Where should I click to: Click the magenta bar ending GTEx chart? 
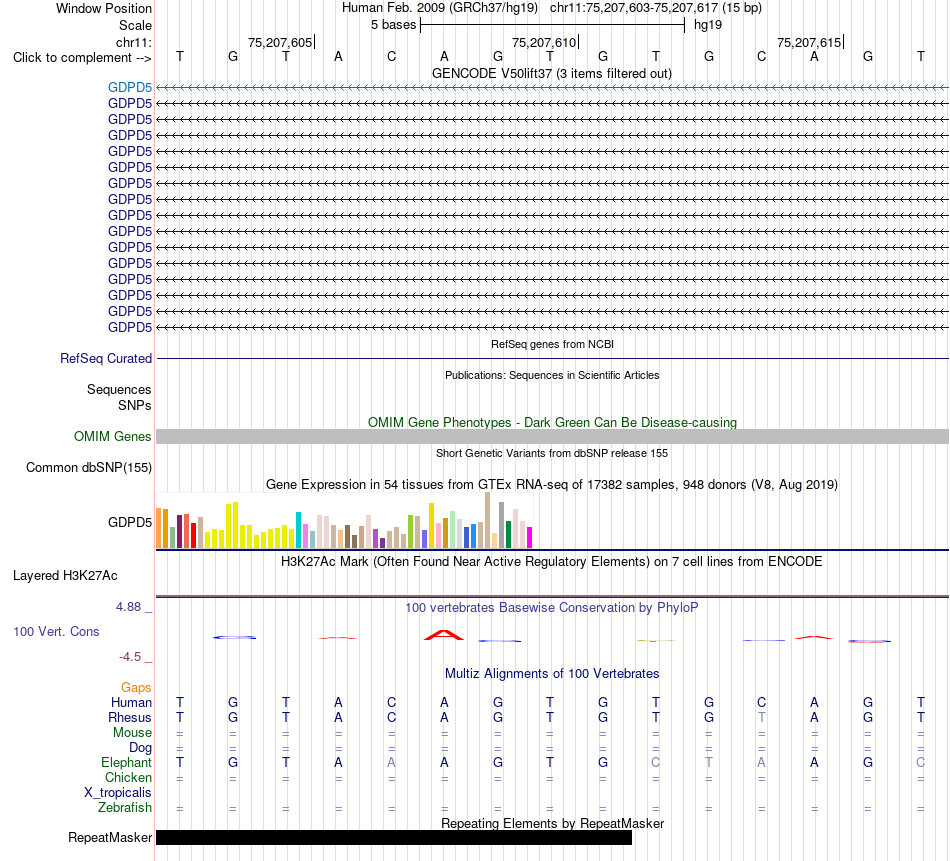pyautogui.click(x=530, y=537)
